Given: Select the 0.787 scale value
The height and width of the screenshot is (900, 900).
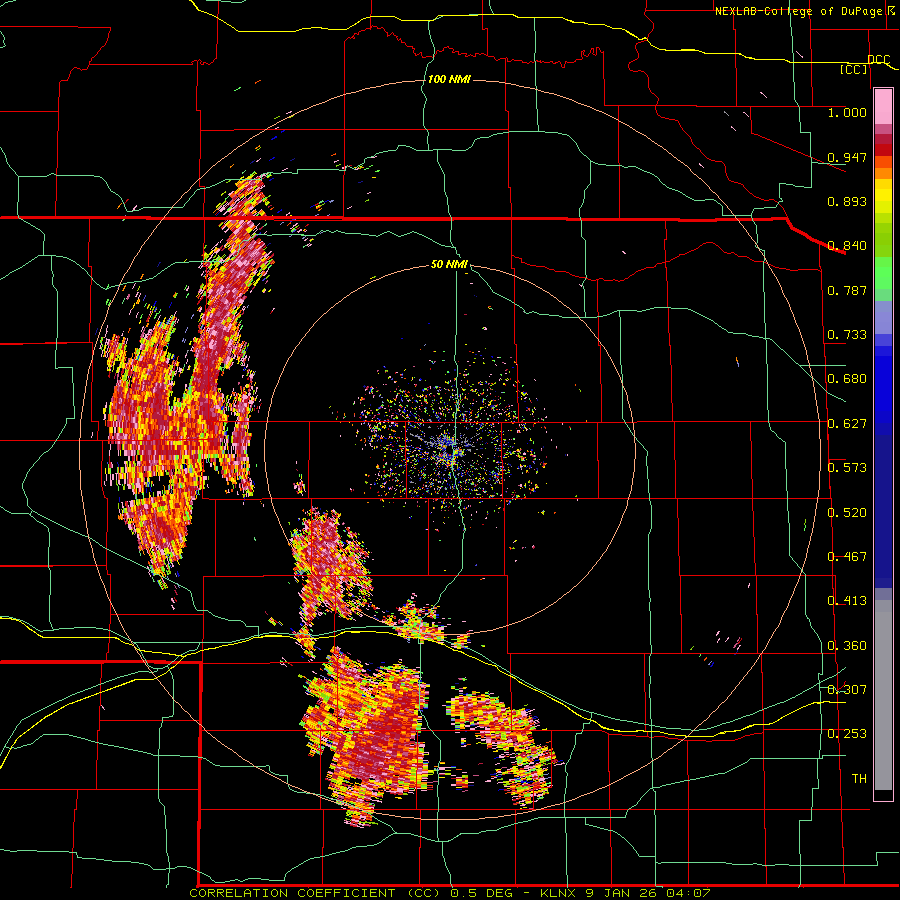Looking at the screenshot, I should pyautogui.click(x=847, y=290).
